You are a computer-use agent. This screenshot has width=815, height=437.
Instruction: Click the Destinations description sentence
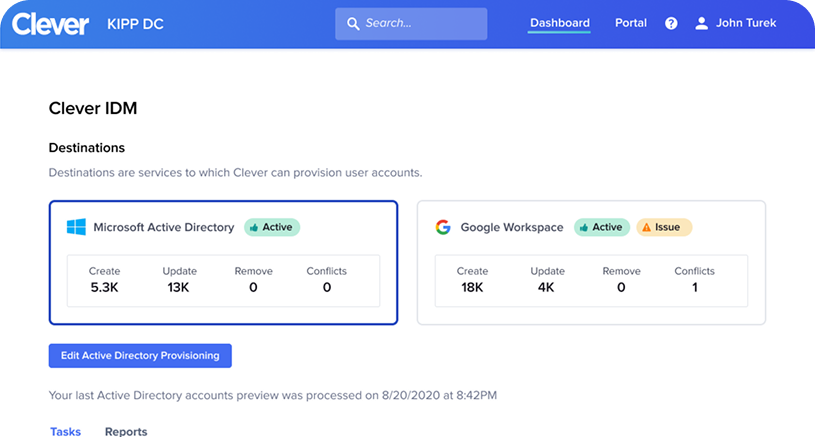(x=235, y=173)
